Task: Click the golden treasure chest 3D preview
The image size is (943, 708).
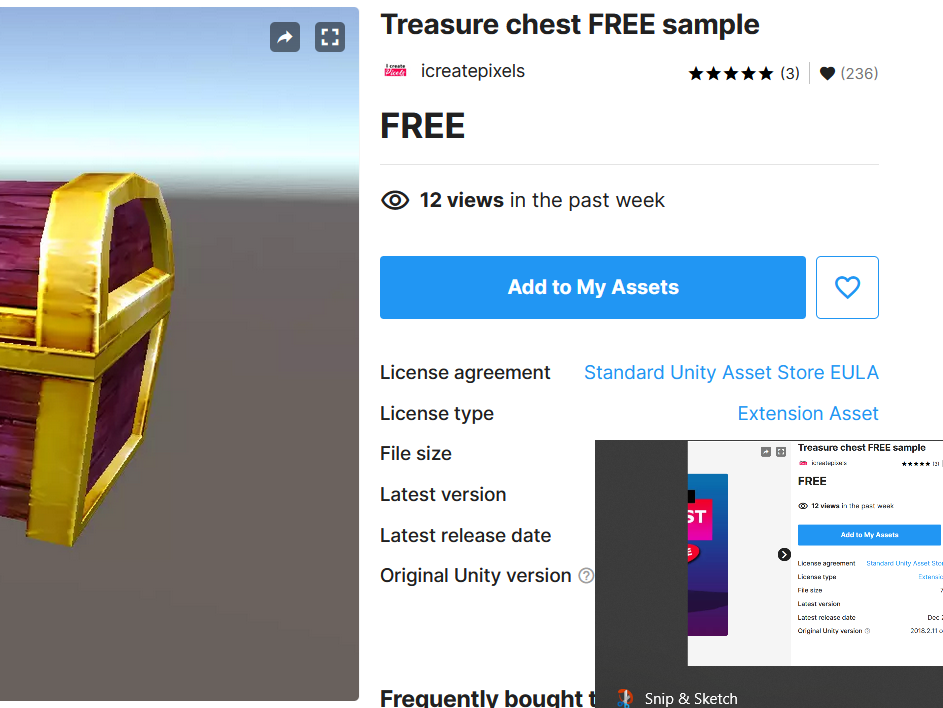Action: pos(86,359)
